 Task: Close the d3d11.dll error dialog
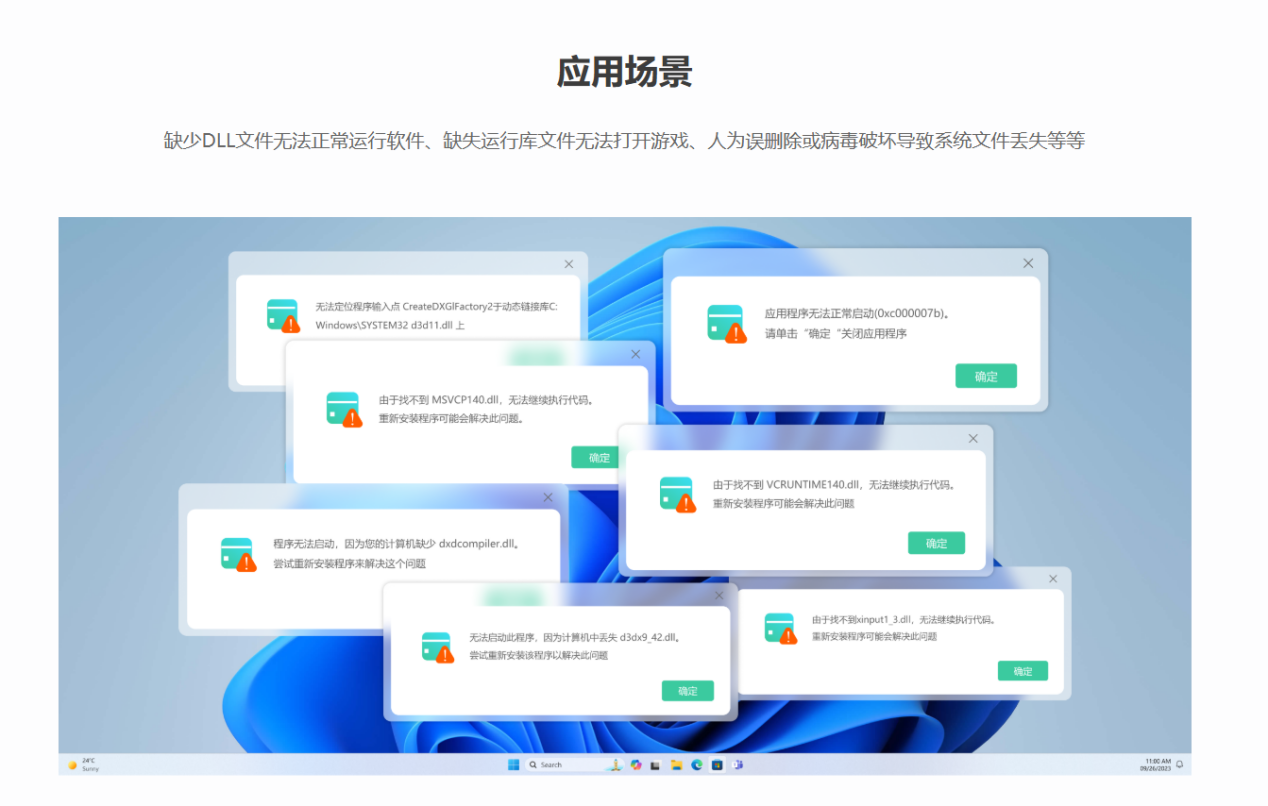(x=569, y=264)
